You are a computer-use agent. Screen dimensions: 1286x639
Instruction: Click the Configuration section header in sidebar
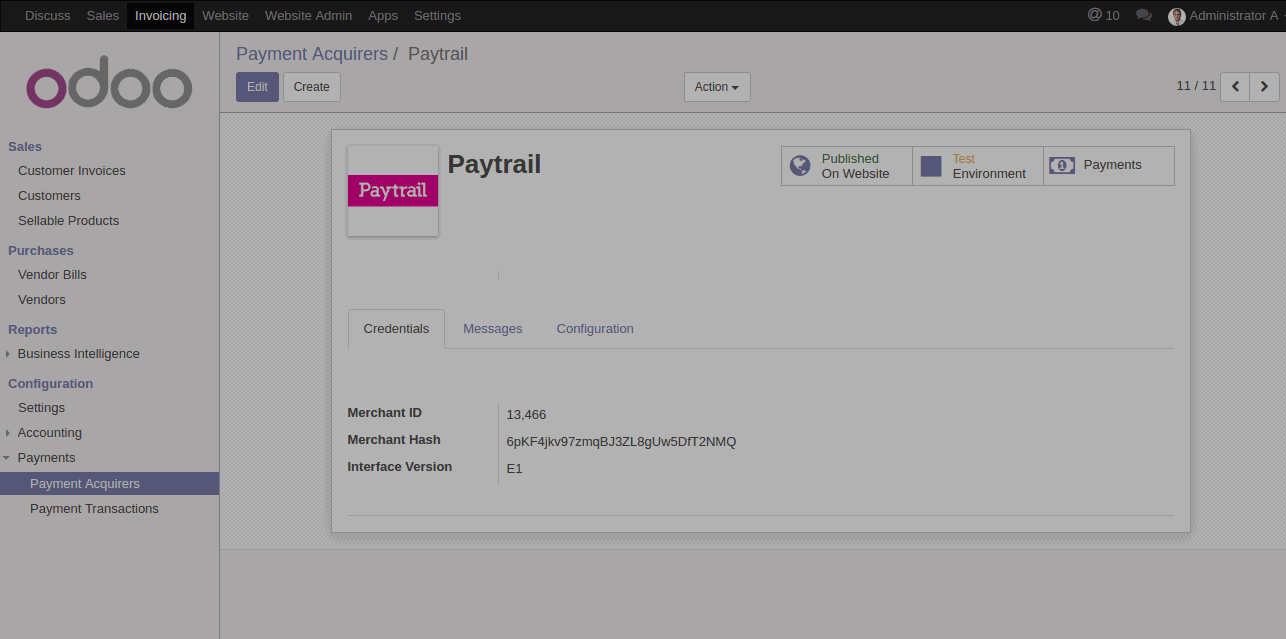pyautogui.click(x=51, y=384)
